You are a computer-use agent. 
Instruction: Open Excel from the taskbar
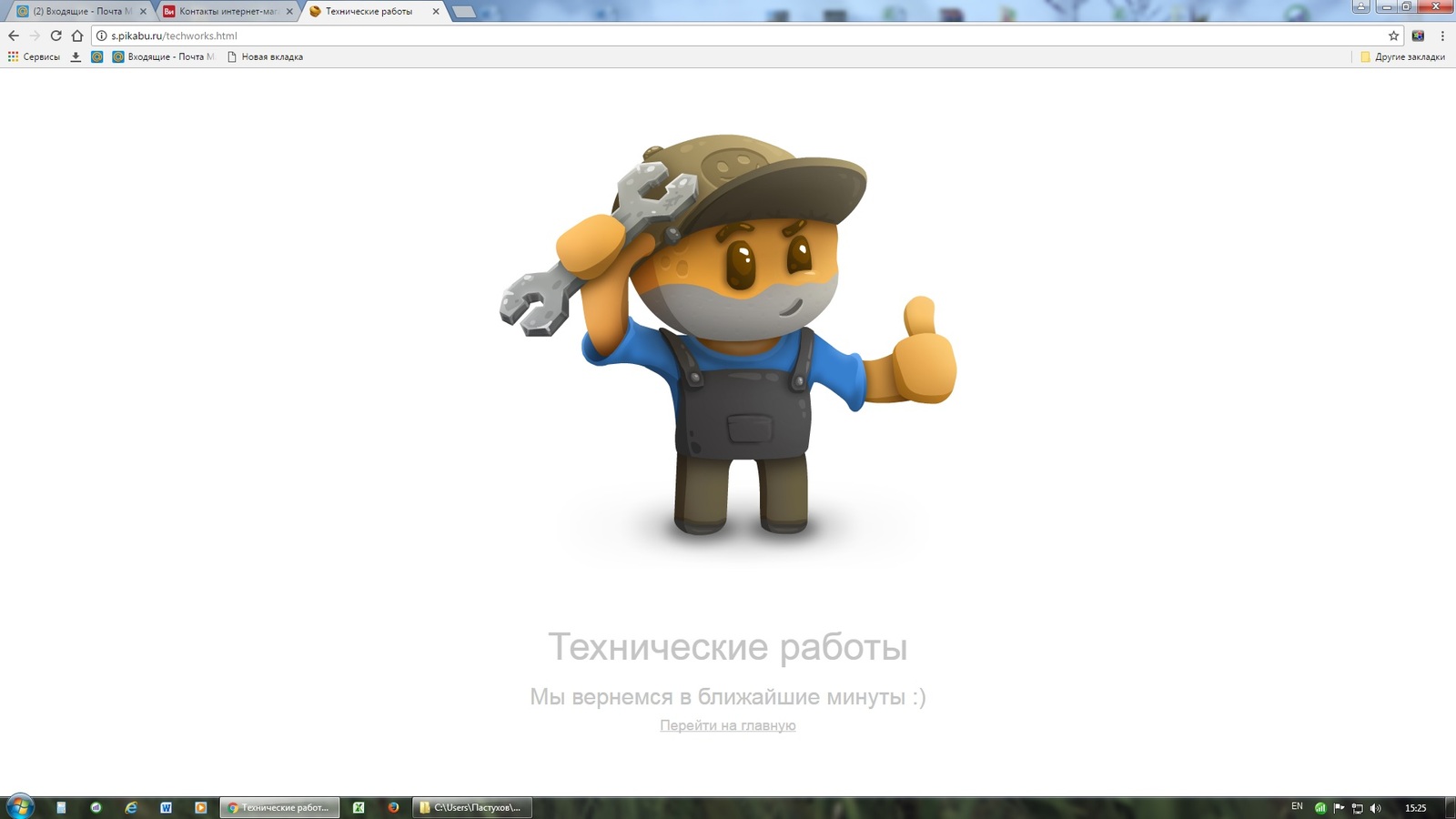coord(359,807)
